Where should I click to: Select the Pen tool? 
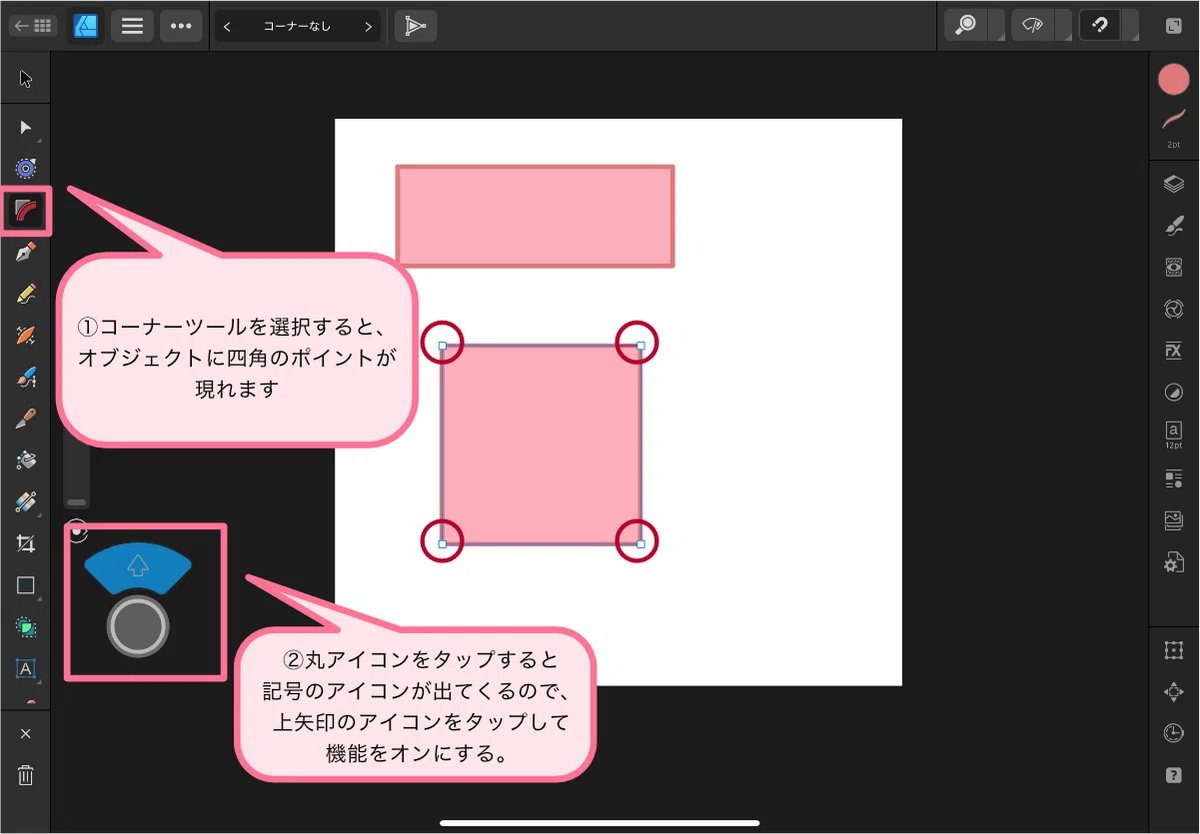(26, 252)
